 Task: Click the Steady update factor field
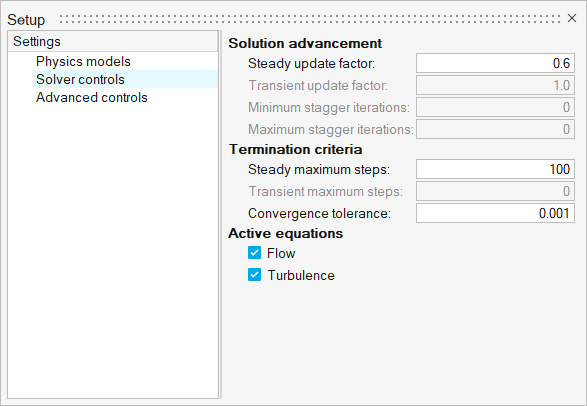pos(495,63)
